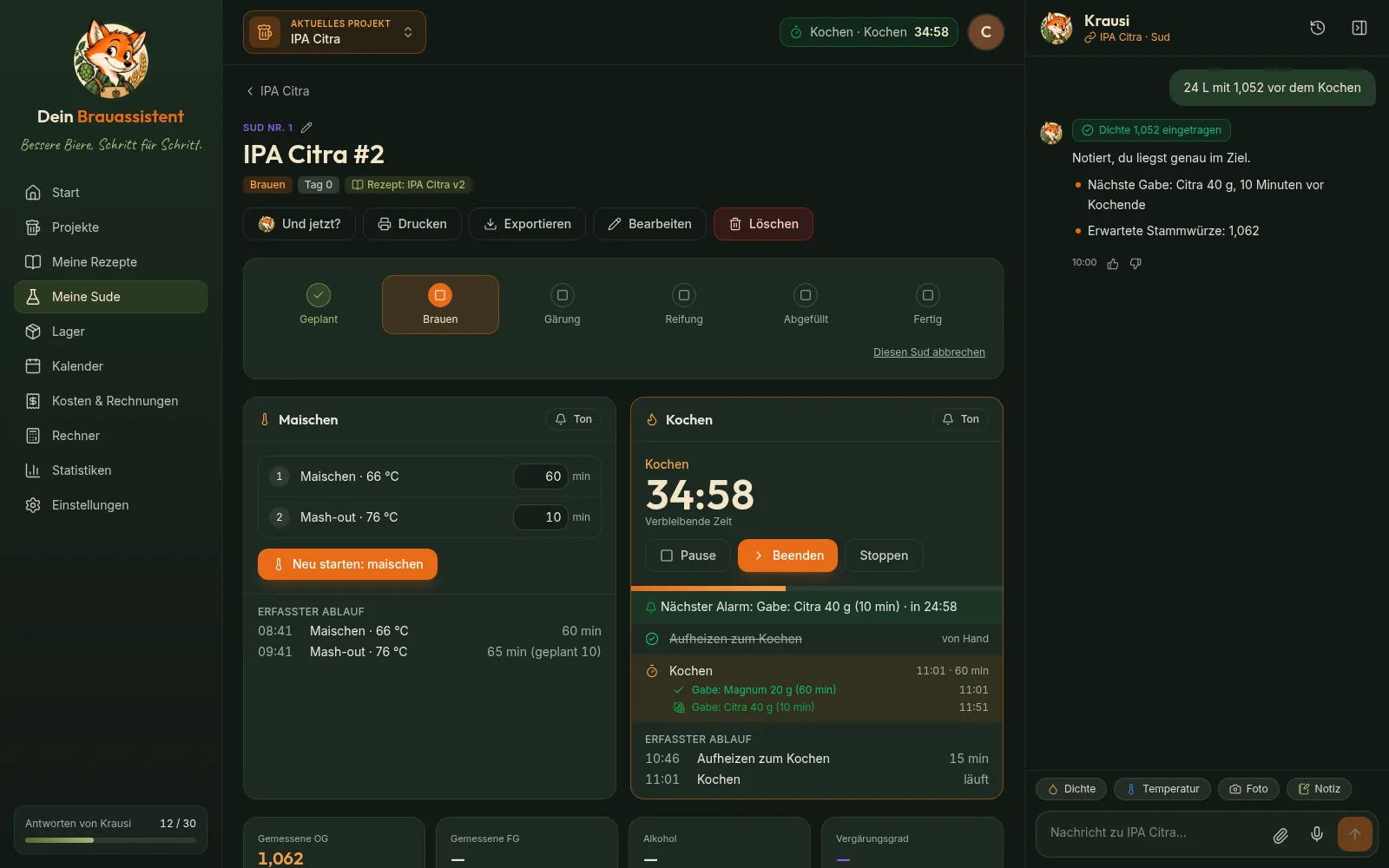Click the thumbs-down under Krausi's reply
Viewport: 1389px width, 868px height.
coord(1136,264)
